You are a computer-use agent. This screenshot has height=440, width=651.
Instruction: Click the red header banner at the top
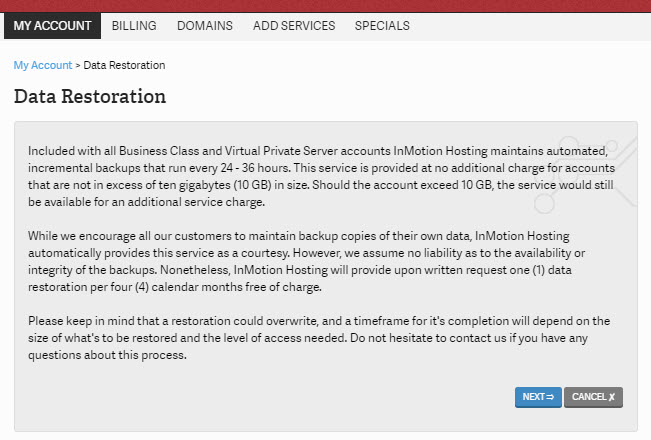[x=325, y=6]
